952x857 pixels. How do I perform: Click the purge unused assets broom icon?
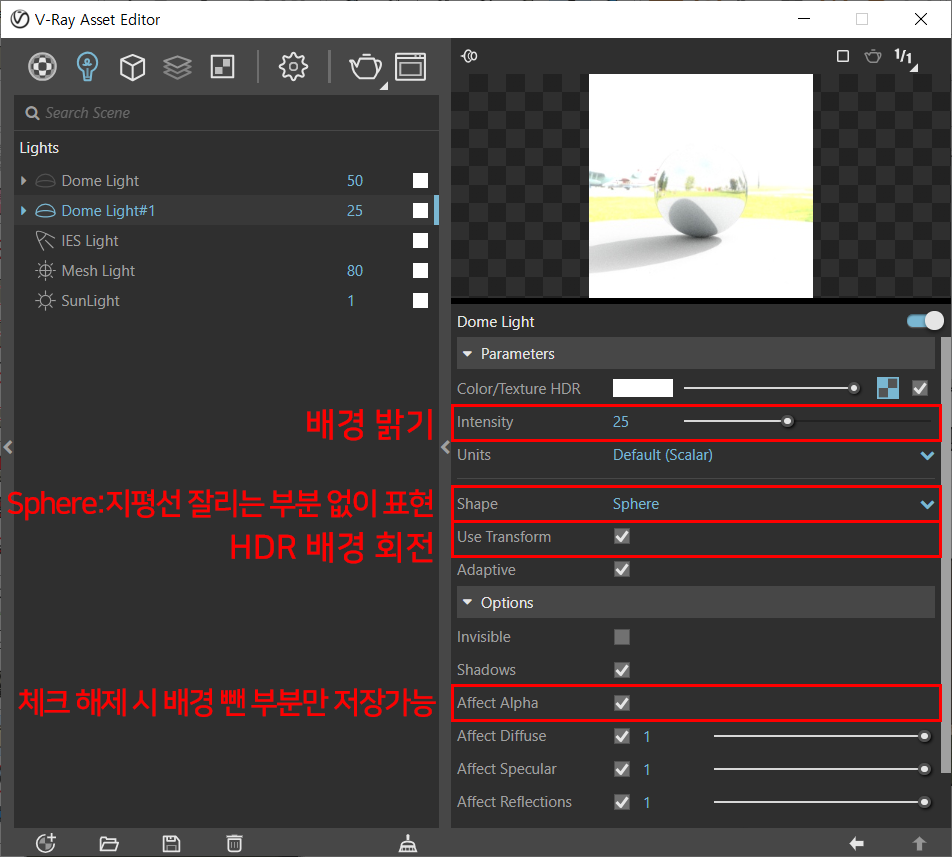pos(407,844)
